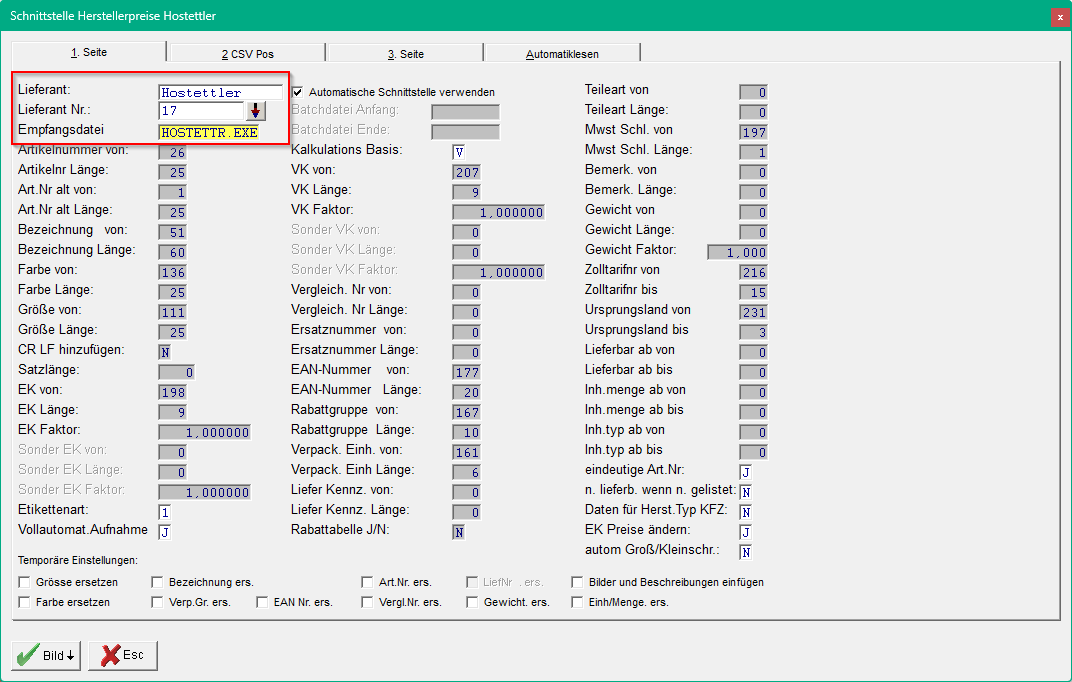
Task: Close the Schnittstelle Herstellerpreise window
Action: pos(1059,17)
